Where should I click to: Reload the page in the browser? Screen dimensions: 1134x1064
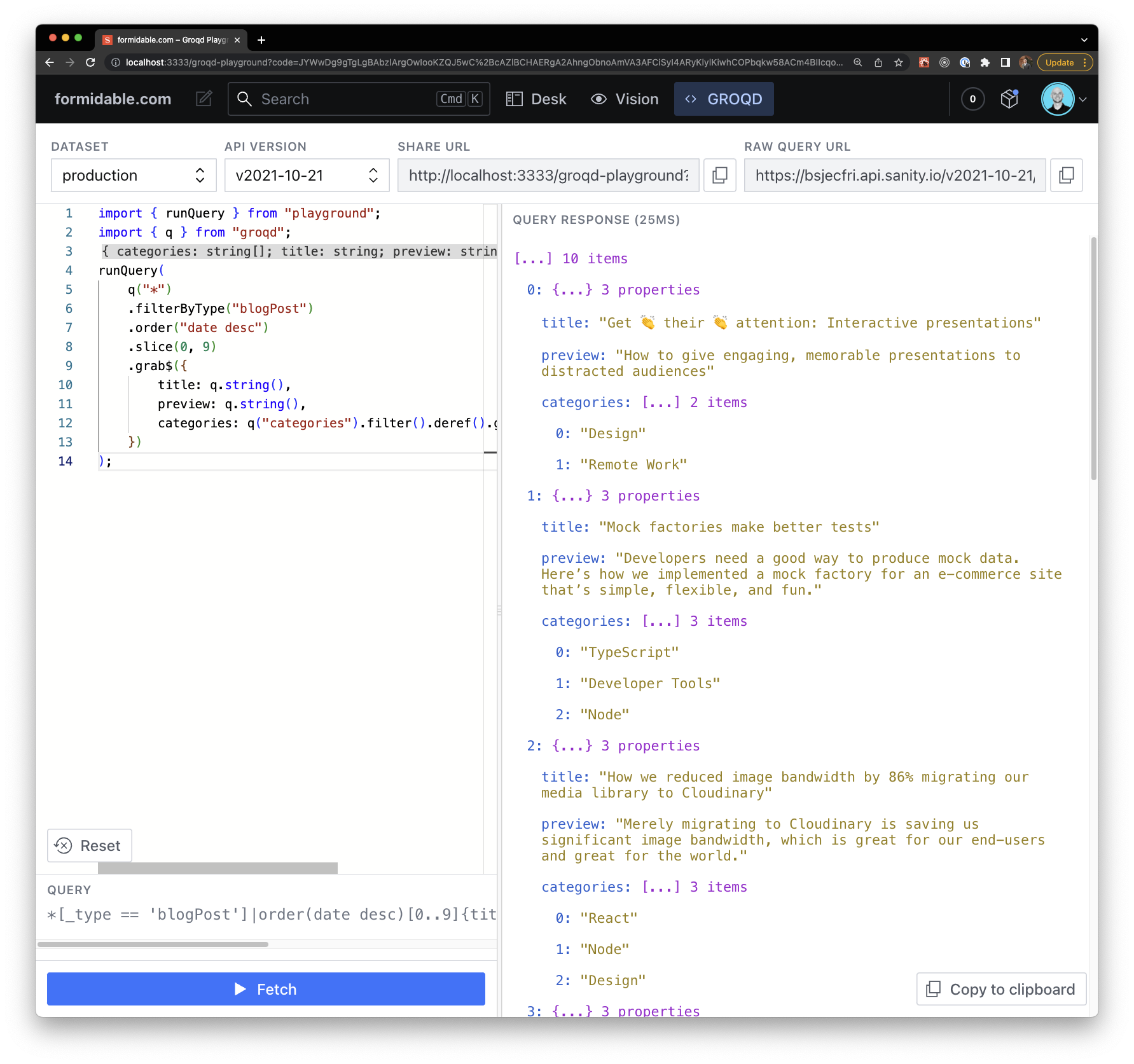[x=90, y=62]
